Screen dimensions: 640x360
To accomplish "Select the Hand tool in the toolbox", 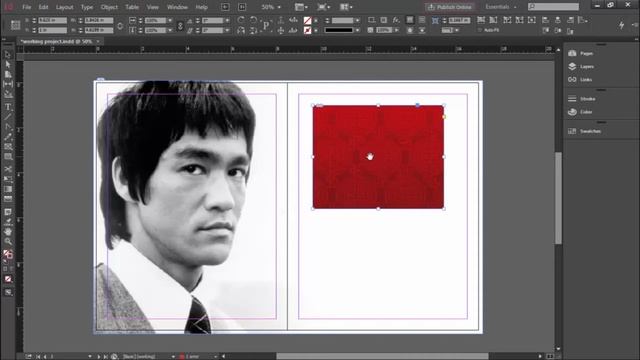I will click(8, 231).
